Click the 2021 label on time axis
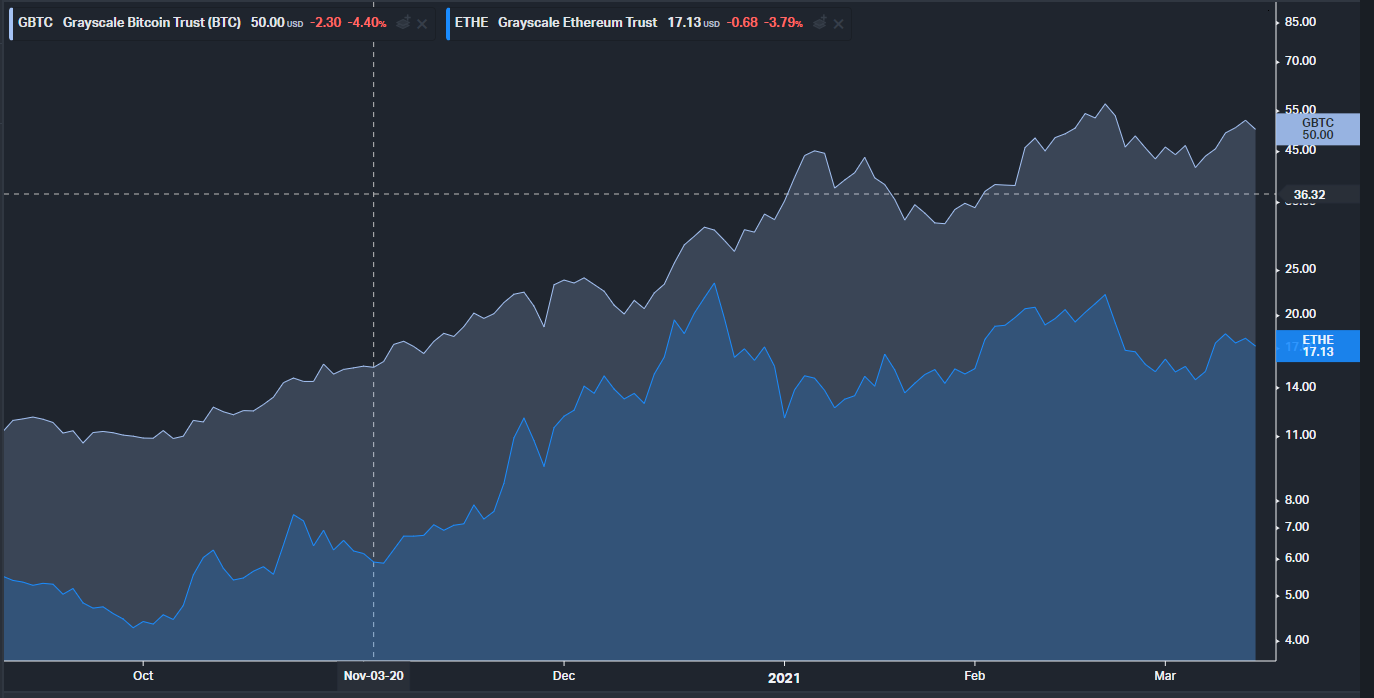The image size is (1374, 698). 784,677
